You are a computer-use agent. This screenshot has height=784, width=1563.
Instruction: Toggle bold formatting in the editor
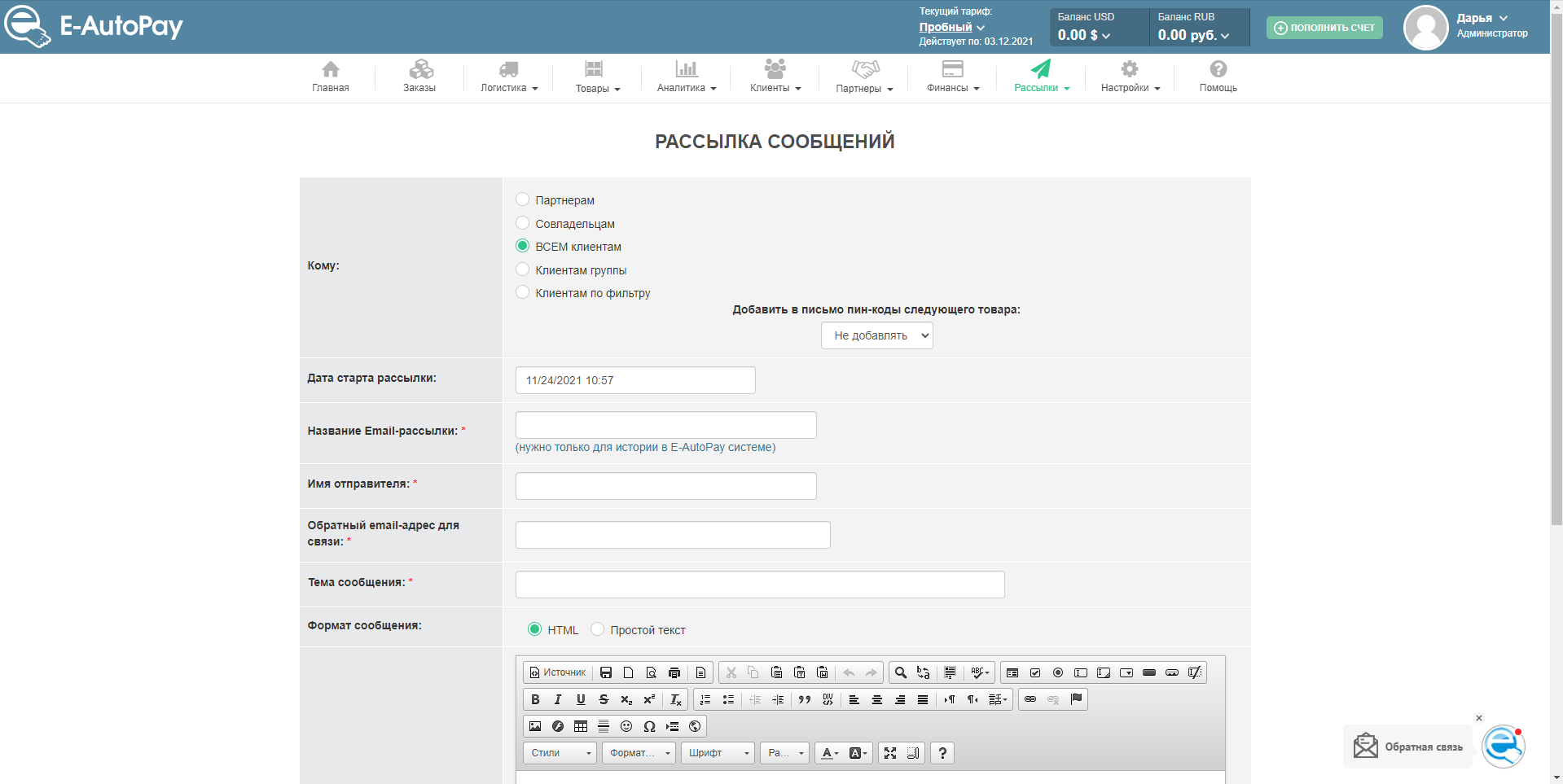(535, 699)
